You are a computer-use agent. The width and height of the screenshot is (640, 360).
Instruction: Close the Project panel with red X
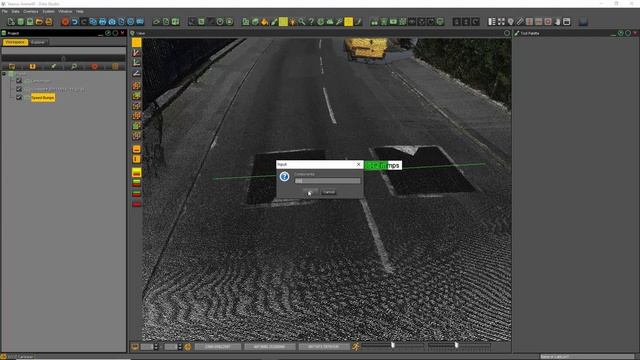coord(122,33)
